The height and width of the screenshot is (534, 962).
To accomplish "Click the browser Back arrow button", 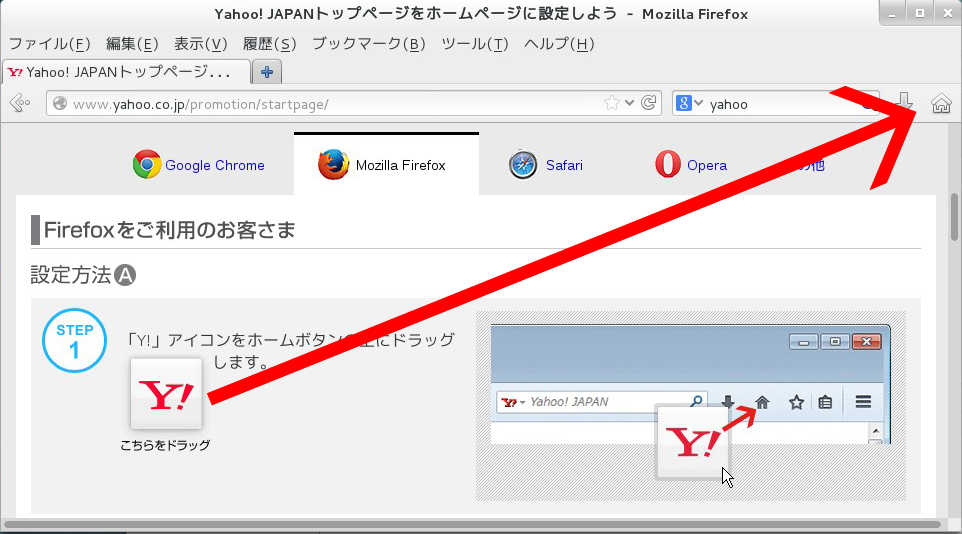I will 19,103.
